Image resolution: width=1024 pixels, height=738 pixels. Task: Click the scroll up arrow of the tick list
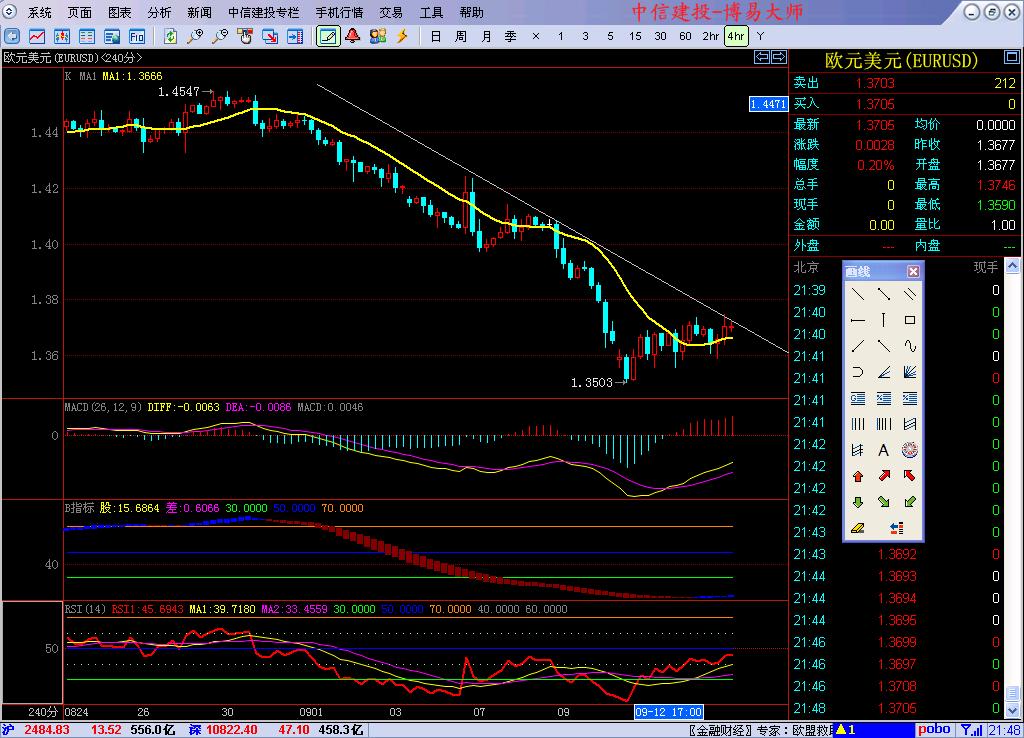[x=1012, y=267]
